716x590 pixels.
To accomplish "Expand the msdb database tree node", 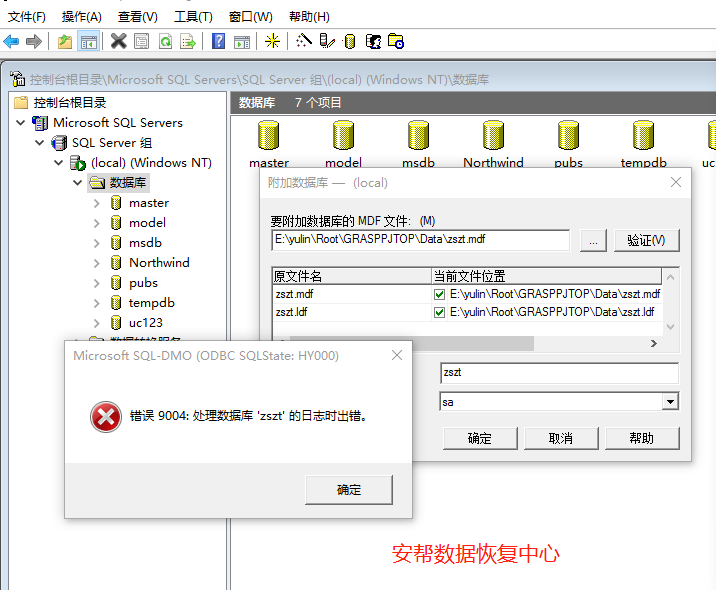I will click(96, 243).
